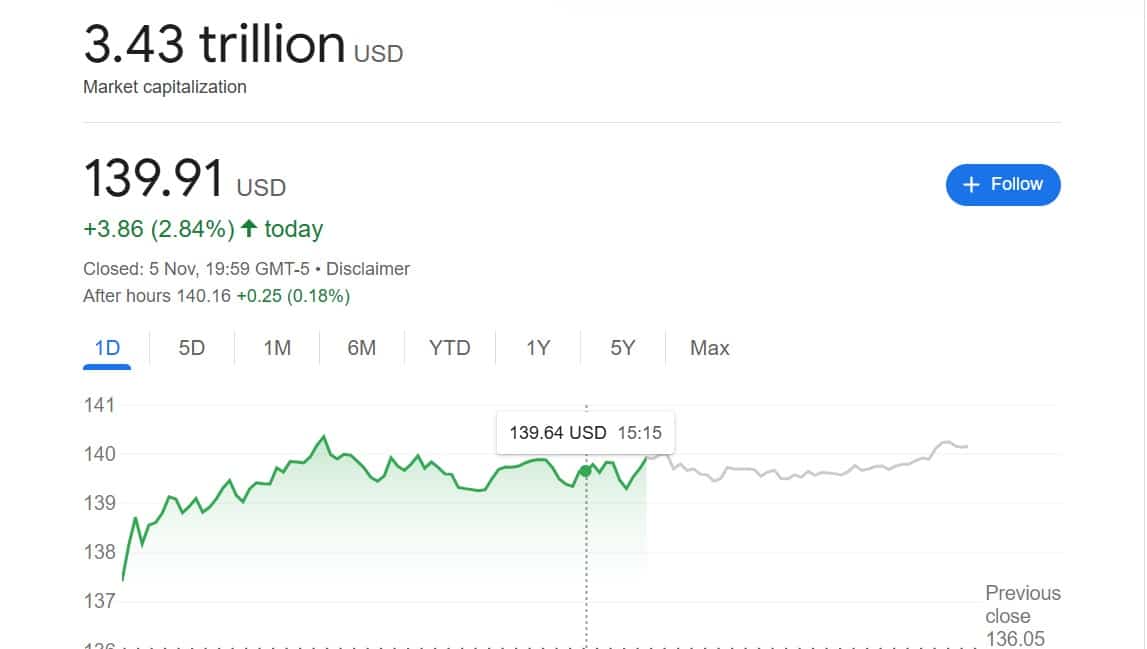Select the 5D time range tab
The image size is (1147, 649).
pos(191,348)
